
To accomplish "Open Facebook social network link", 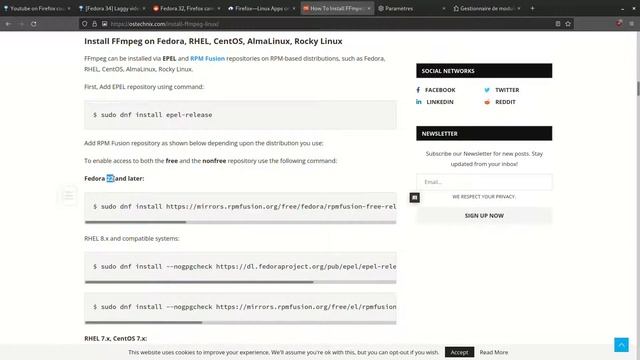I will [x=440, y=90].
